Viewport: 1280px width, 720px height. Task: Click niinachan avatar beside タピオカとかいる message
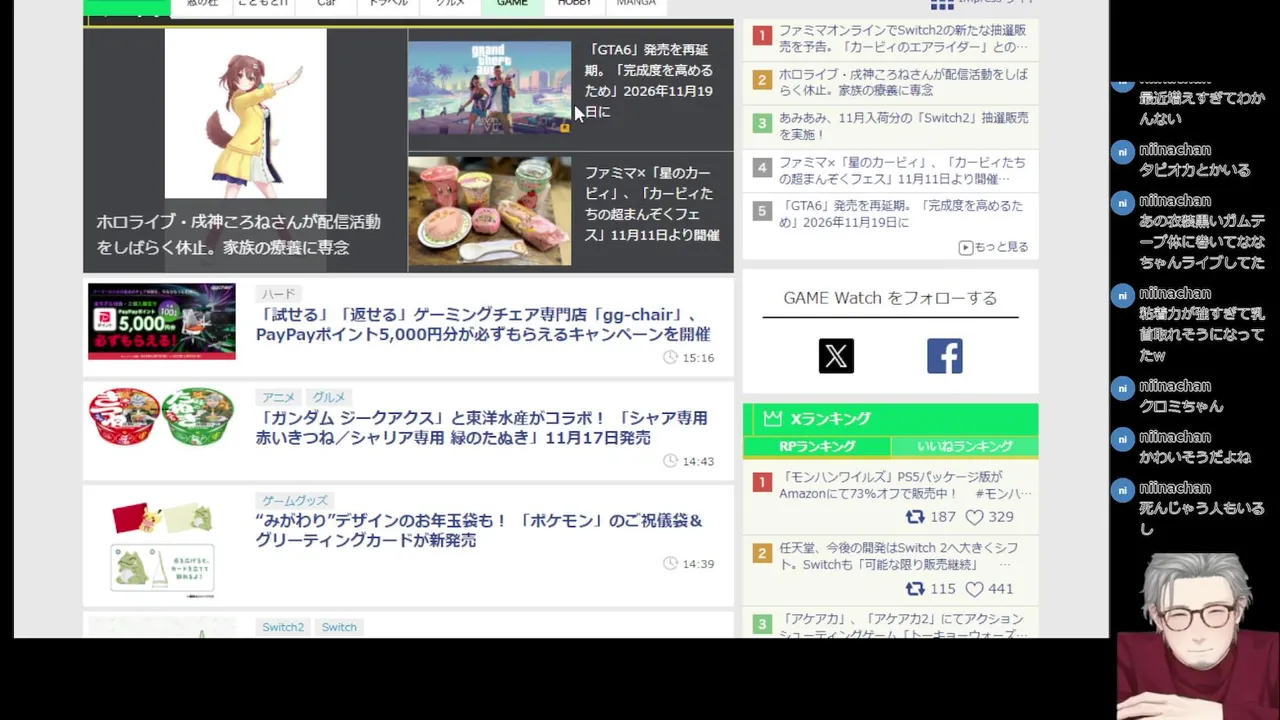1123,152
